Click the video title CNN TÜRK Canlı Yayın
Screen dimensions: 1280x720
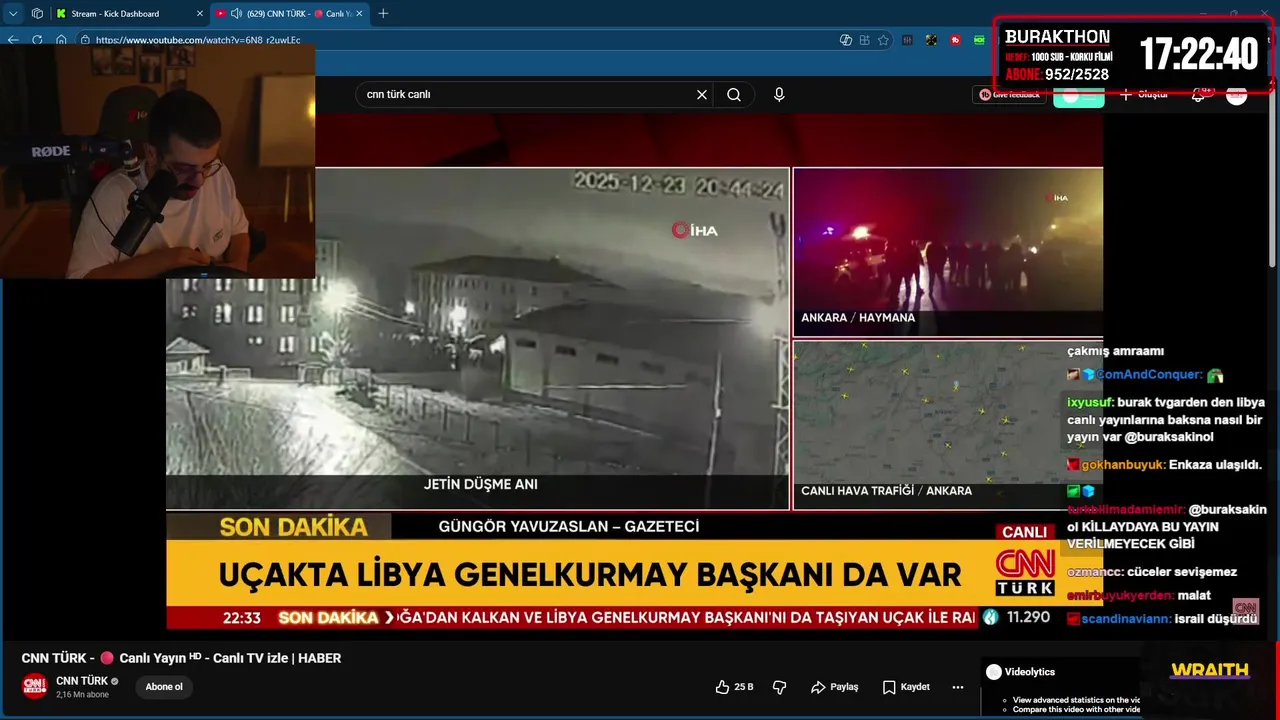[x=181, y=658]
